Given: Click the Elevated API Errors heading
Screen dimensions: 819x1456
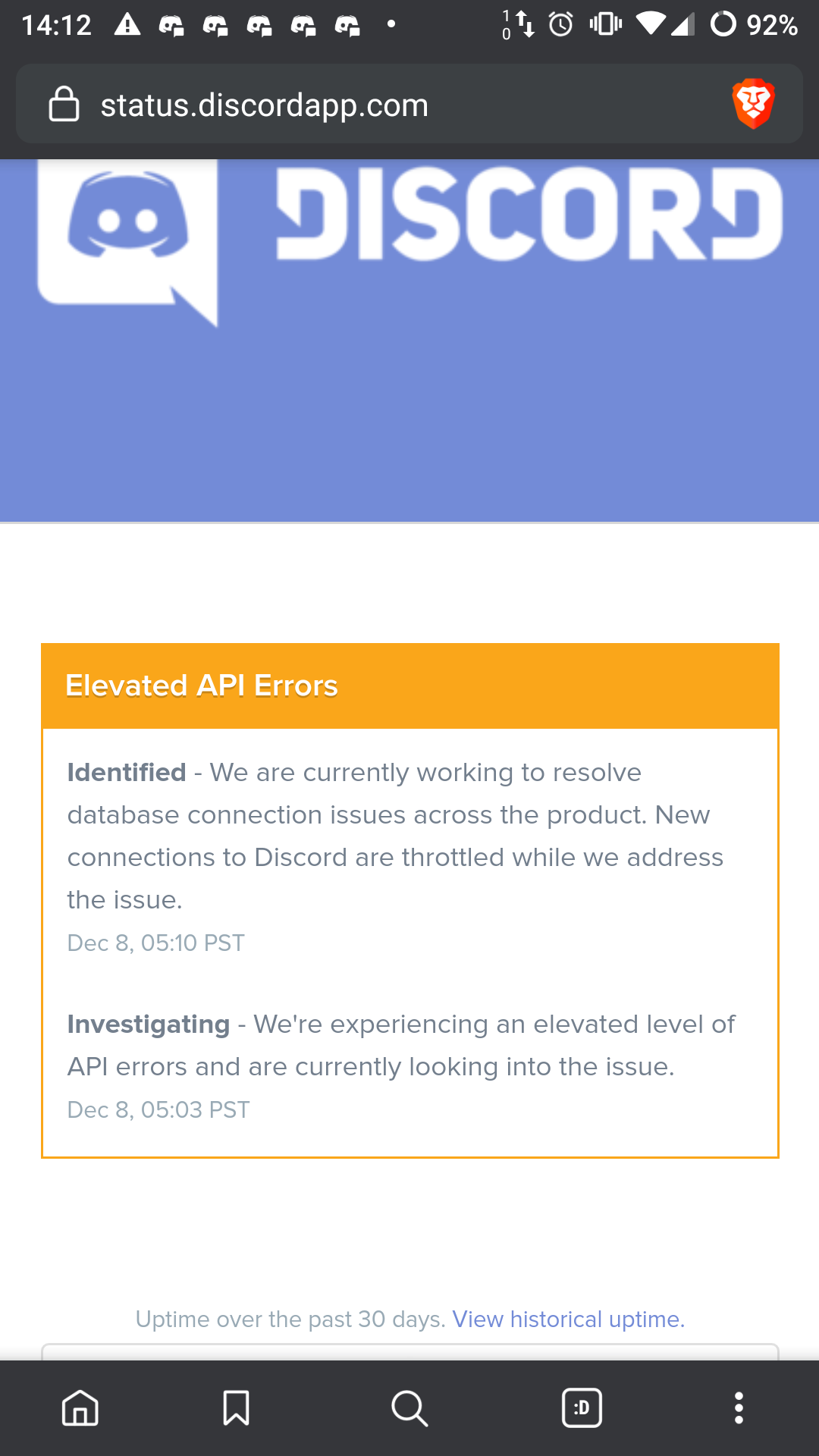Looking at the screenshot, I should (202, 686).
